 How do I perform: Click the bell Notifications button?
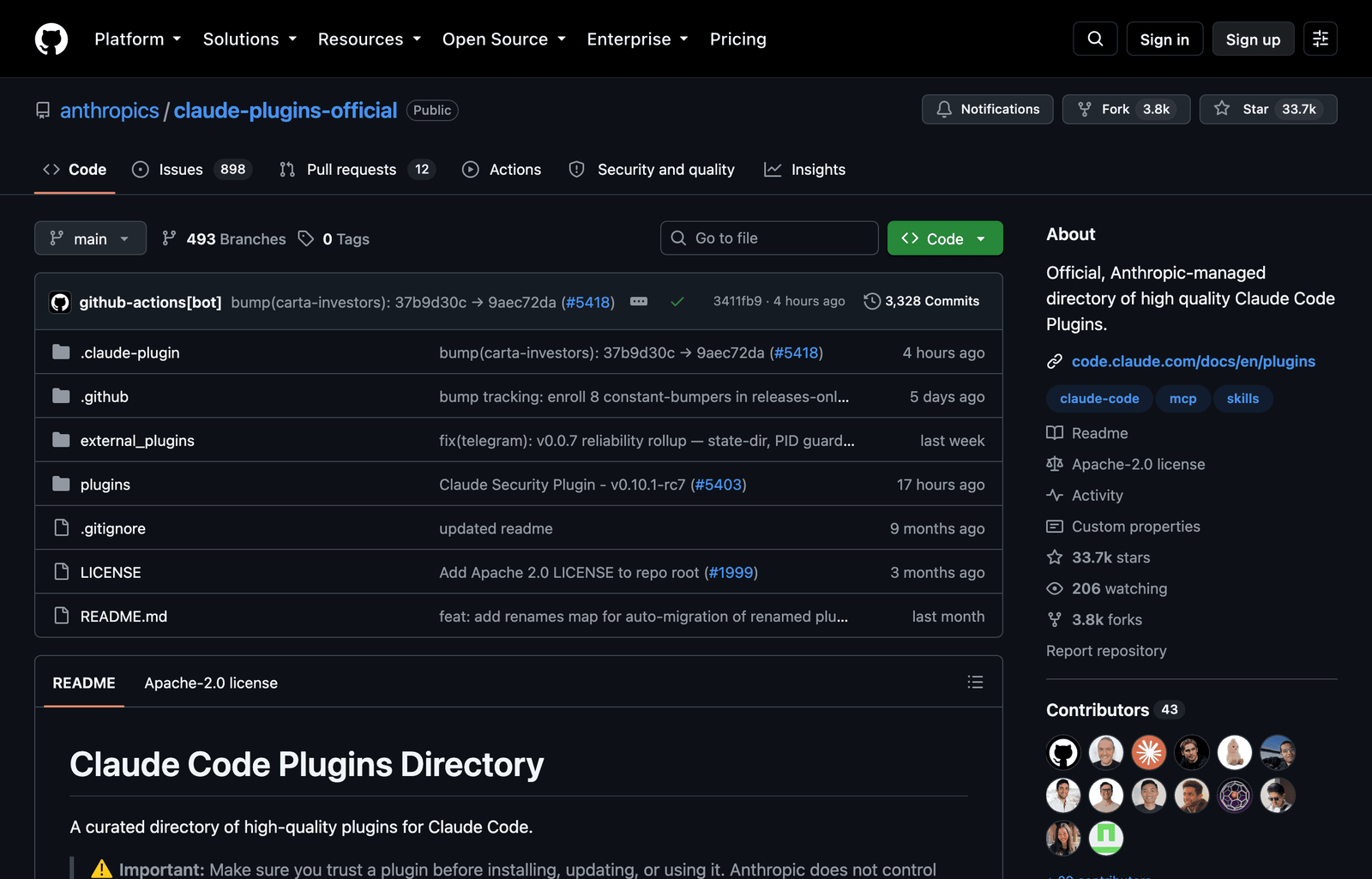click(987, 109)
